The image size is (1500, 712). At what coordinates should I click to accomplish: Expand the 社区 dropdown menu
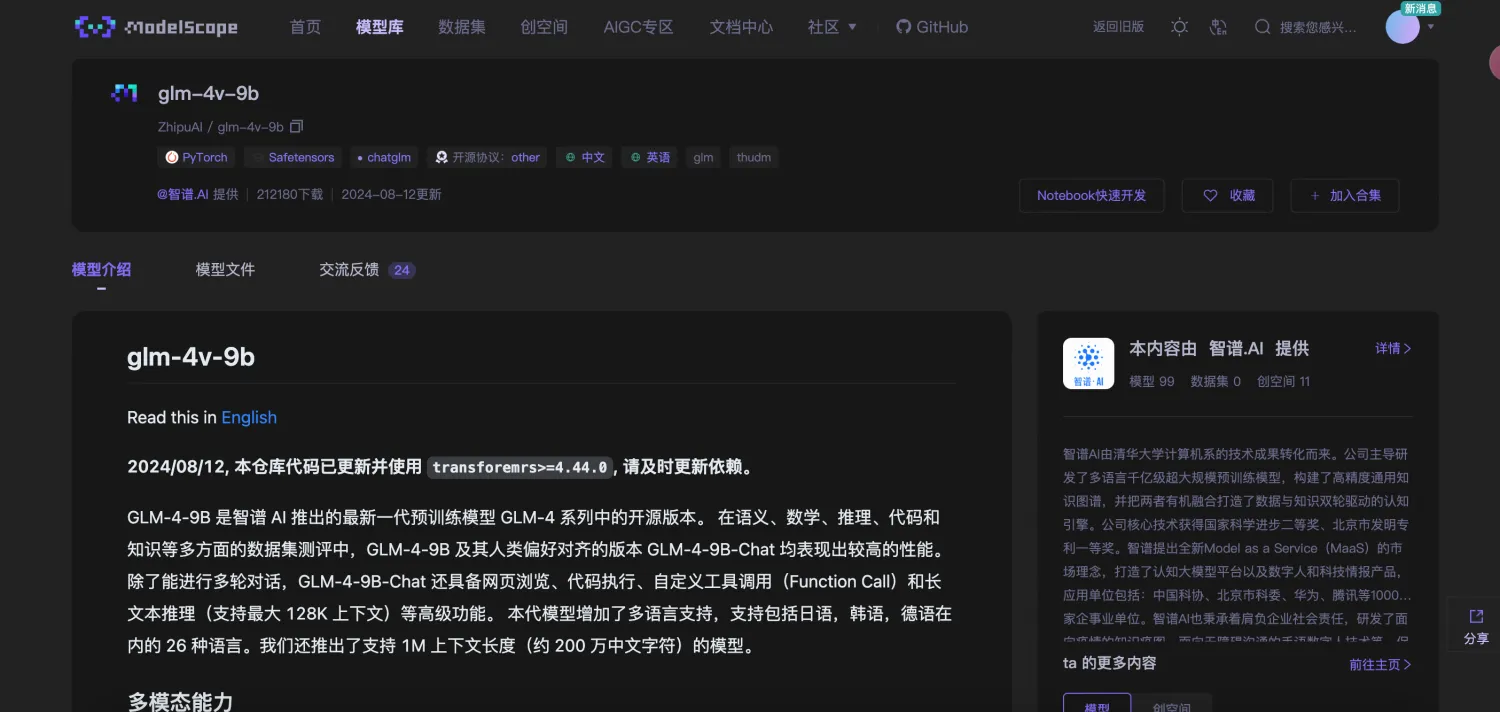pyautogui.click(x=832, y=27)
